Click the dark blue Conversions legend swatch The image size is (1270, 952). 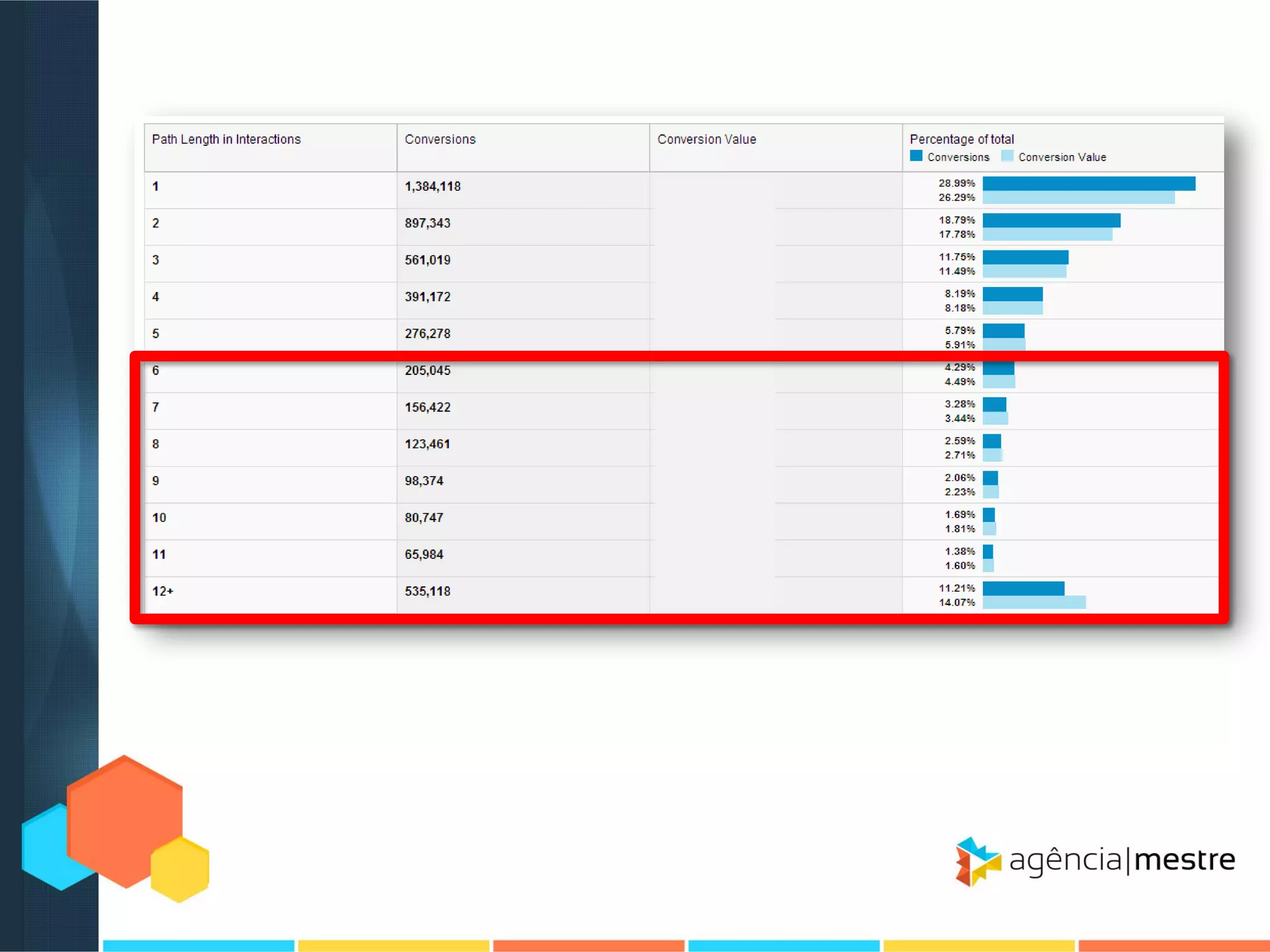click(x=916, y=156)
